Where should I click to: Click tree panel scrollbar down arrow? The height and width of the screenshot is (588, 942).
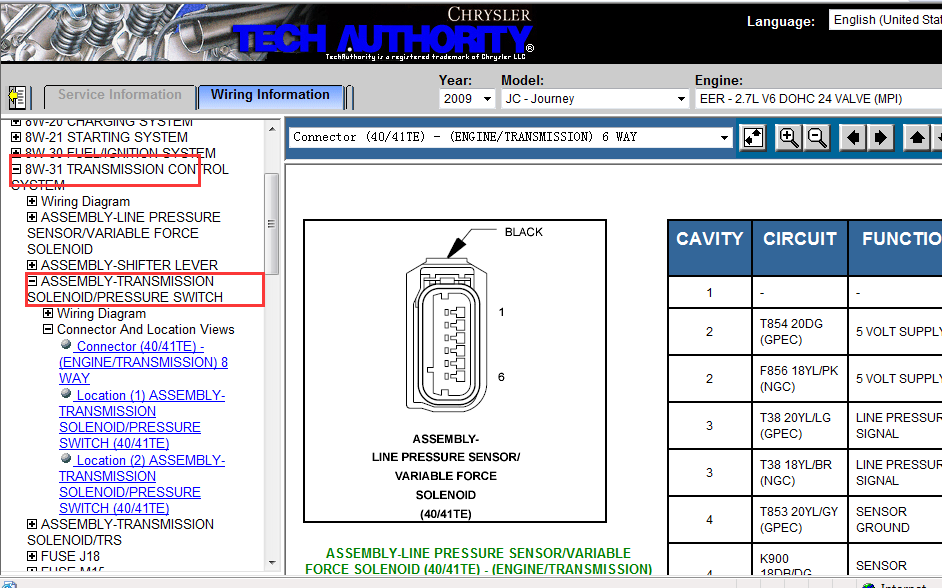coord(272,563)
